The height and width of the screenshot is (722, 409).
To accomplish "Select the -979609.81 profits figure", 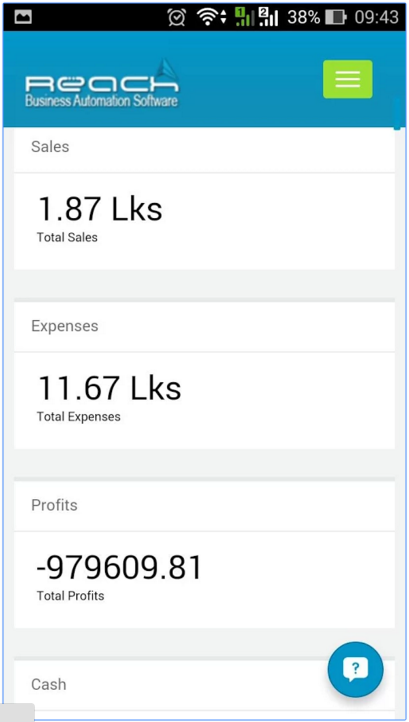I will click(119, 567).
